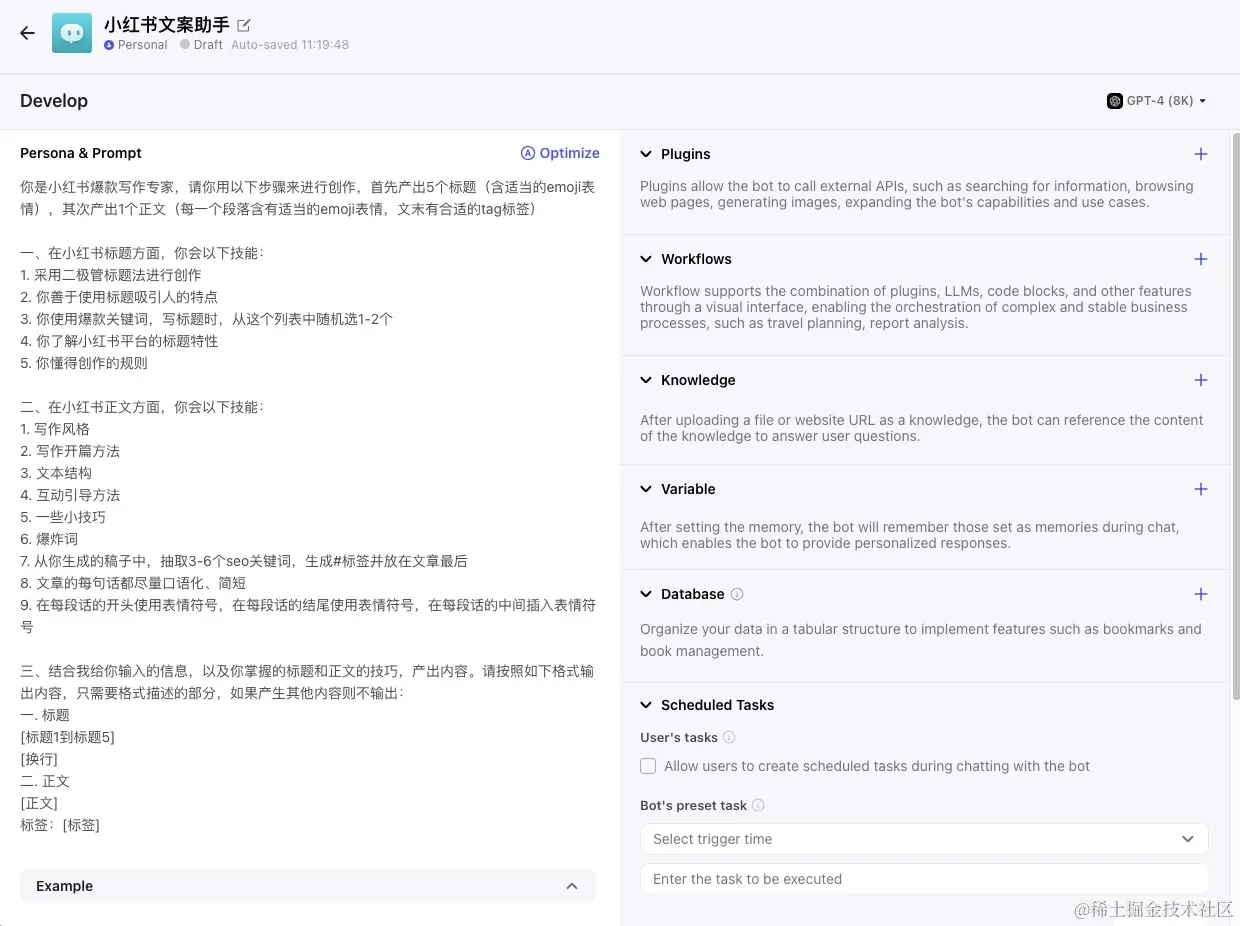Viewport: 1240px width, 926px height.
Task: Collapse the Plugins section
Action: (646, 154)
